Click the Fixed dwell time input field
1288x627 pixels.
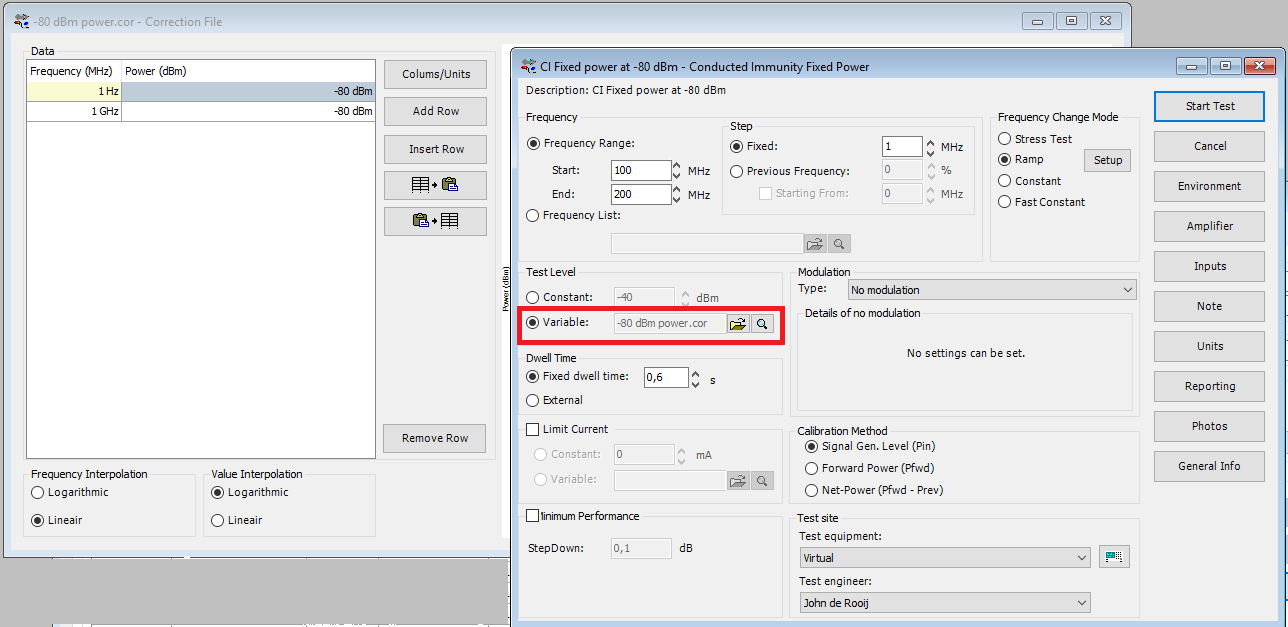click(665, 377)
